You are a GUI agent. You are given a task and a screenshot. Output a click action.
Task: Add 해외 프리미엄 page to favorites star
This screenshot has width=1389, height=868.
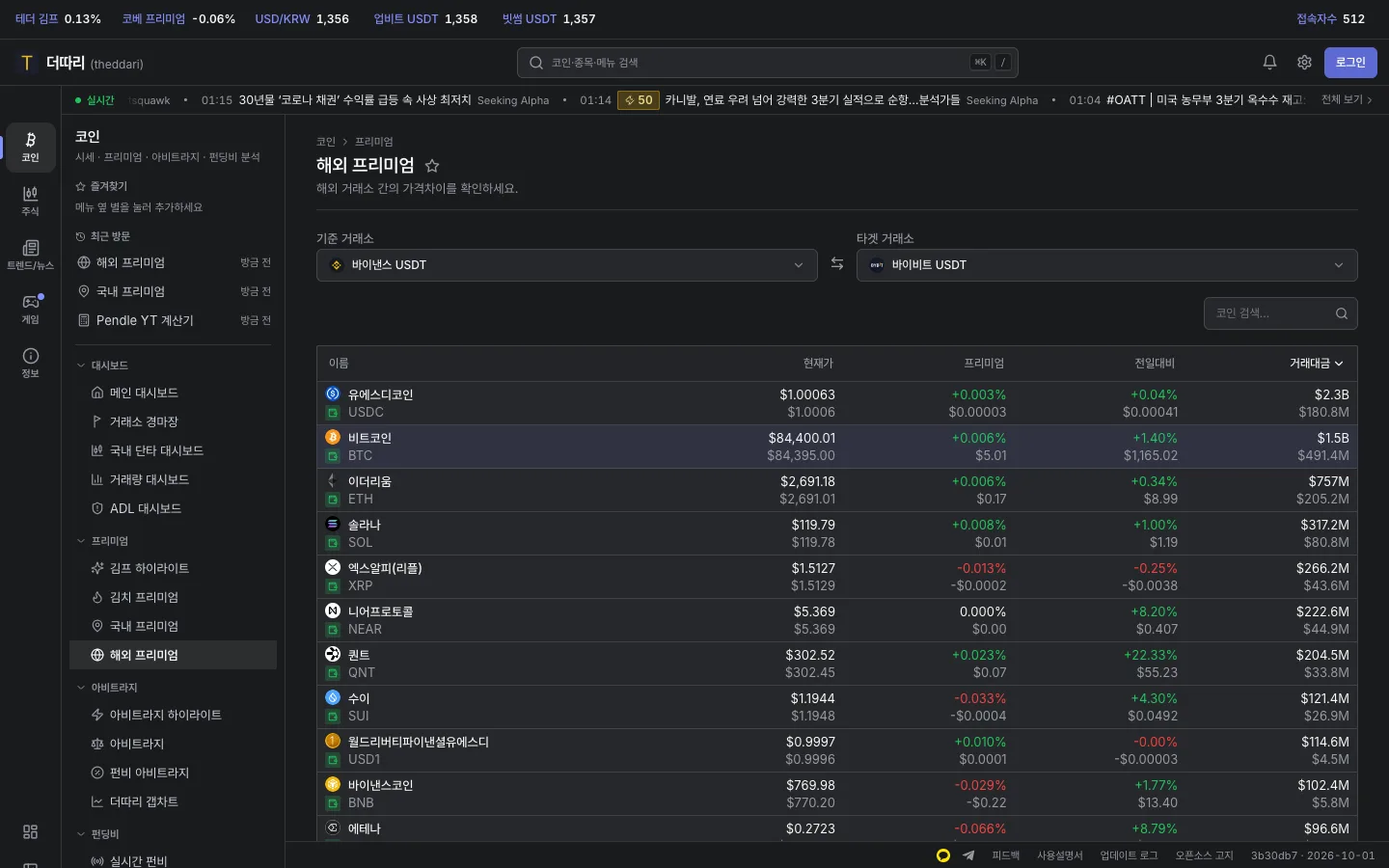432,166
